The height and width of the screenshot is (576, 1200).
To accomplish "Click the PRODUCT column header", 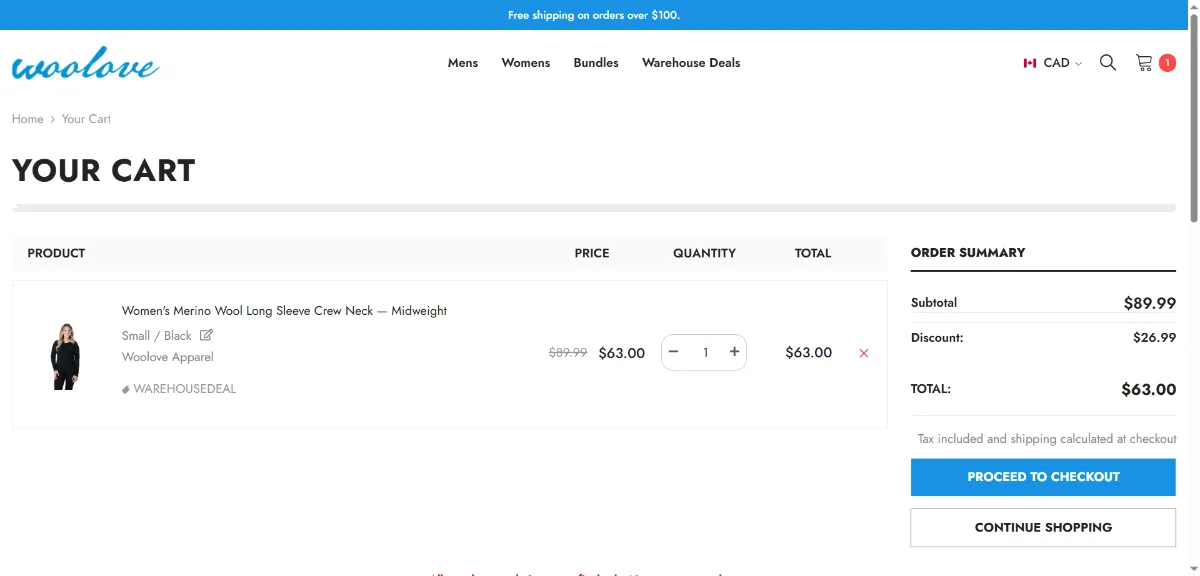I will click(56, 253).
